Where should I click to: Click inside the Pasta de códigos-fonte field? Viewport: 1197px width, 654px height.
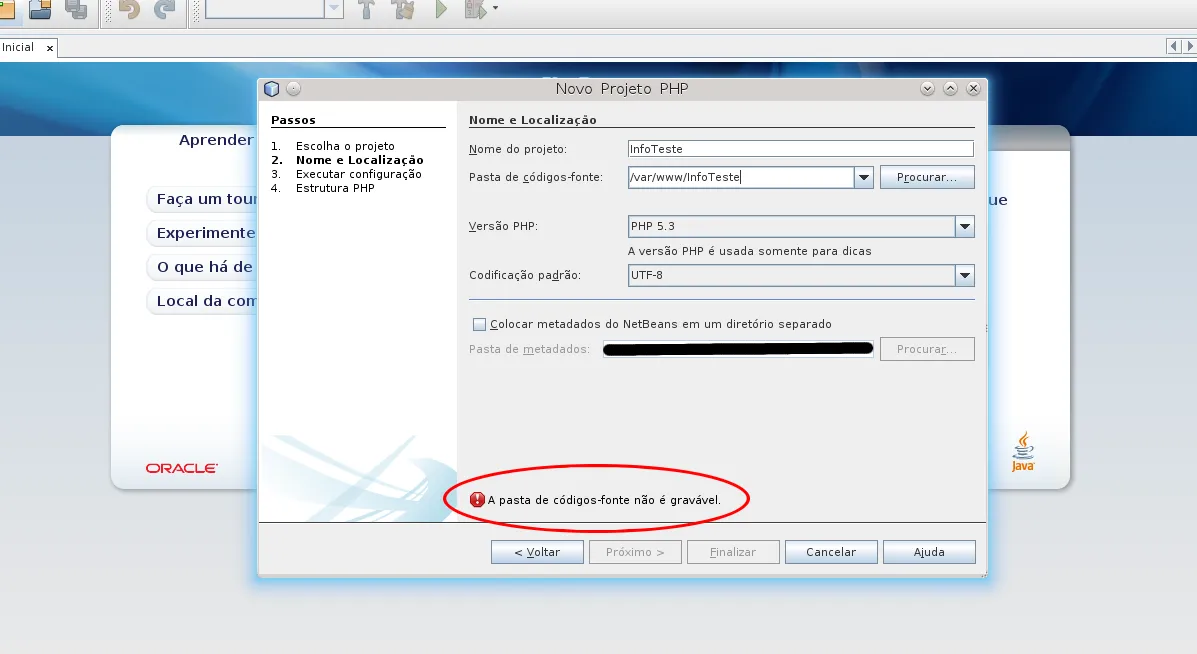740,177
